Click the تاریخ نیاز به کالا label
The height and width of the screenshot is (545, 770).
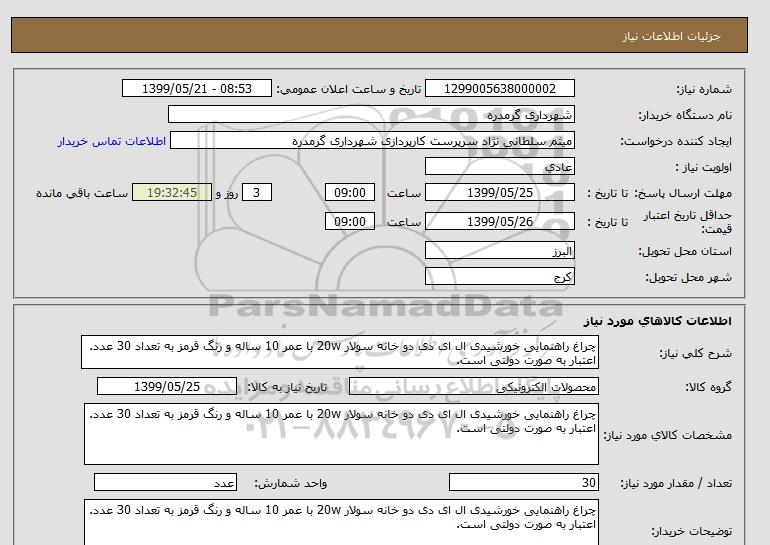click(x=287, y=387)
